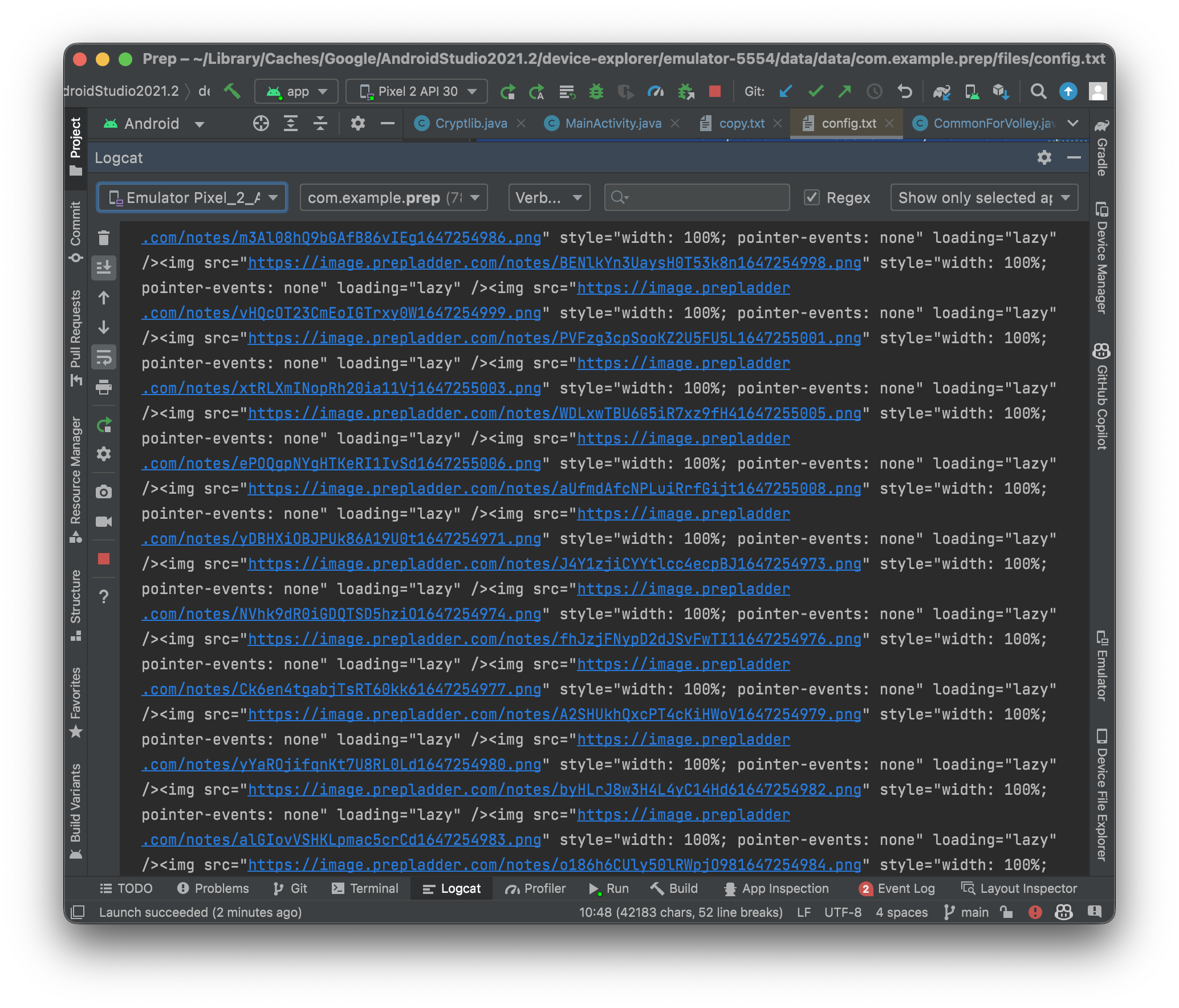
Task: Click the Attach Debugger to process icon
Action: (686, 91)
